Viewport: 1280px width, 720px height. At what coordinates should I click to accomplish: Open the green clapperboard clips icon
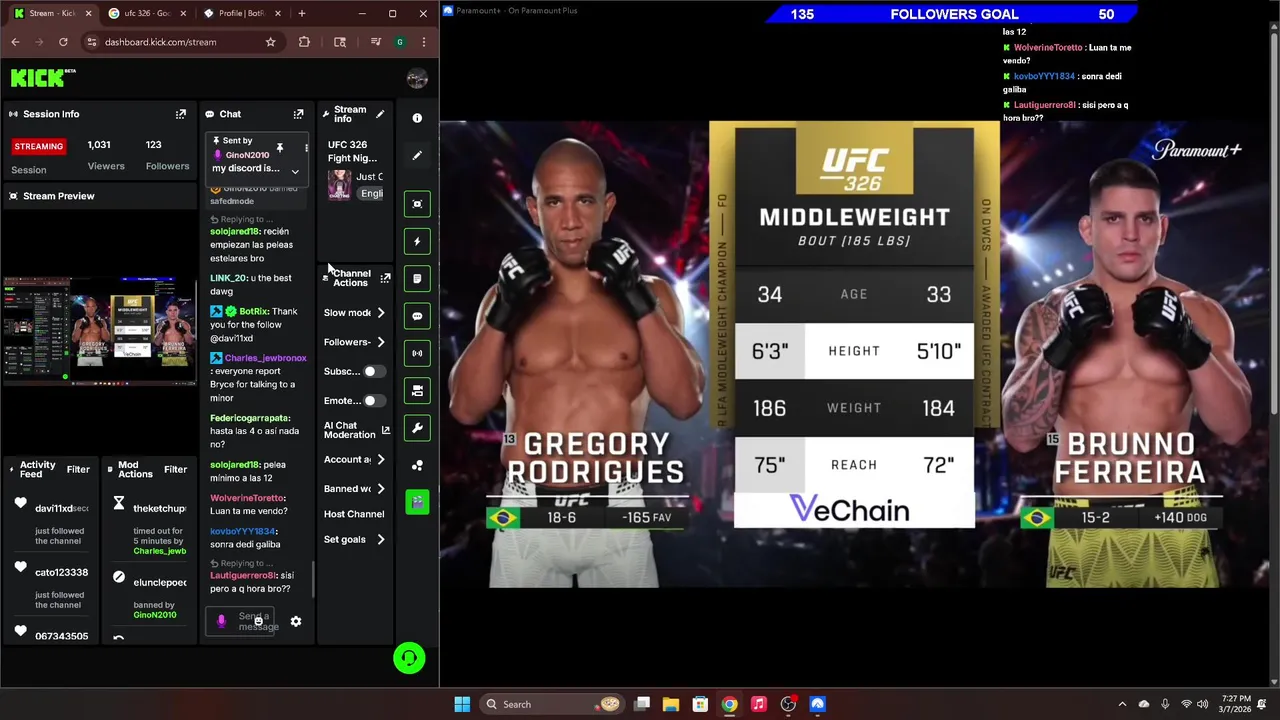(x=417, y=501)
